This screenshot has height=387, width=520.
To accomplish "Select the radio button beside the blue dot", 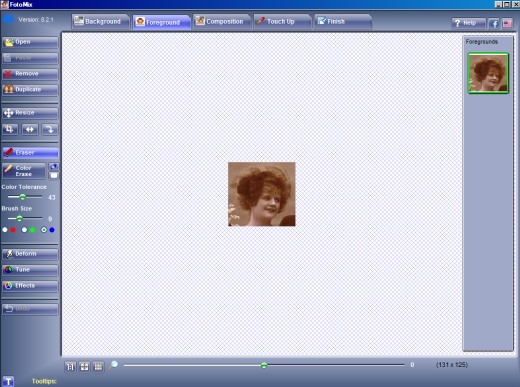I will coord(44,230).
